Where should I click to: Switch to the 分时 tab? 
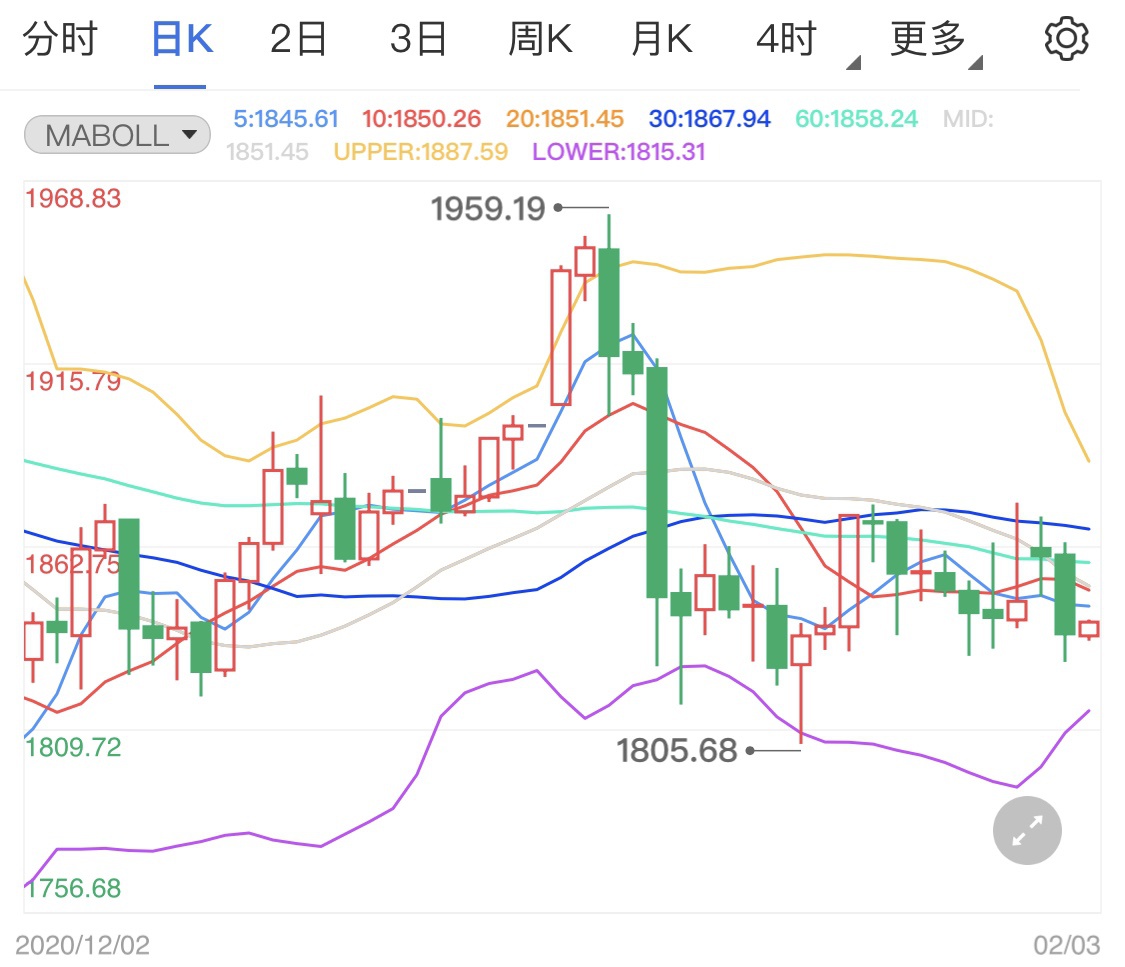point(60,39)
